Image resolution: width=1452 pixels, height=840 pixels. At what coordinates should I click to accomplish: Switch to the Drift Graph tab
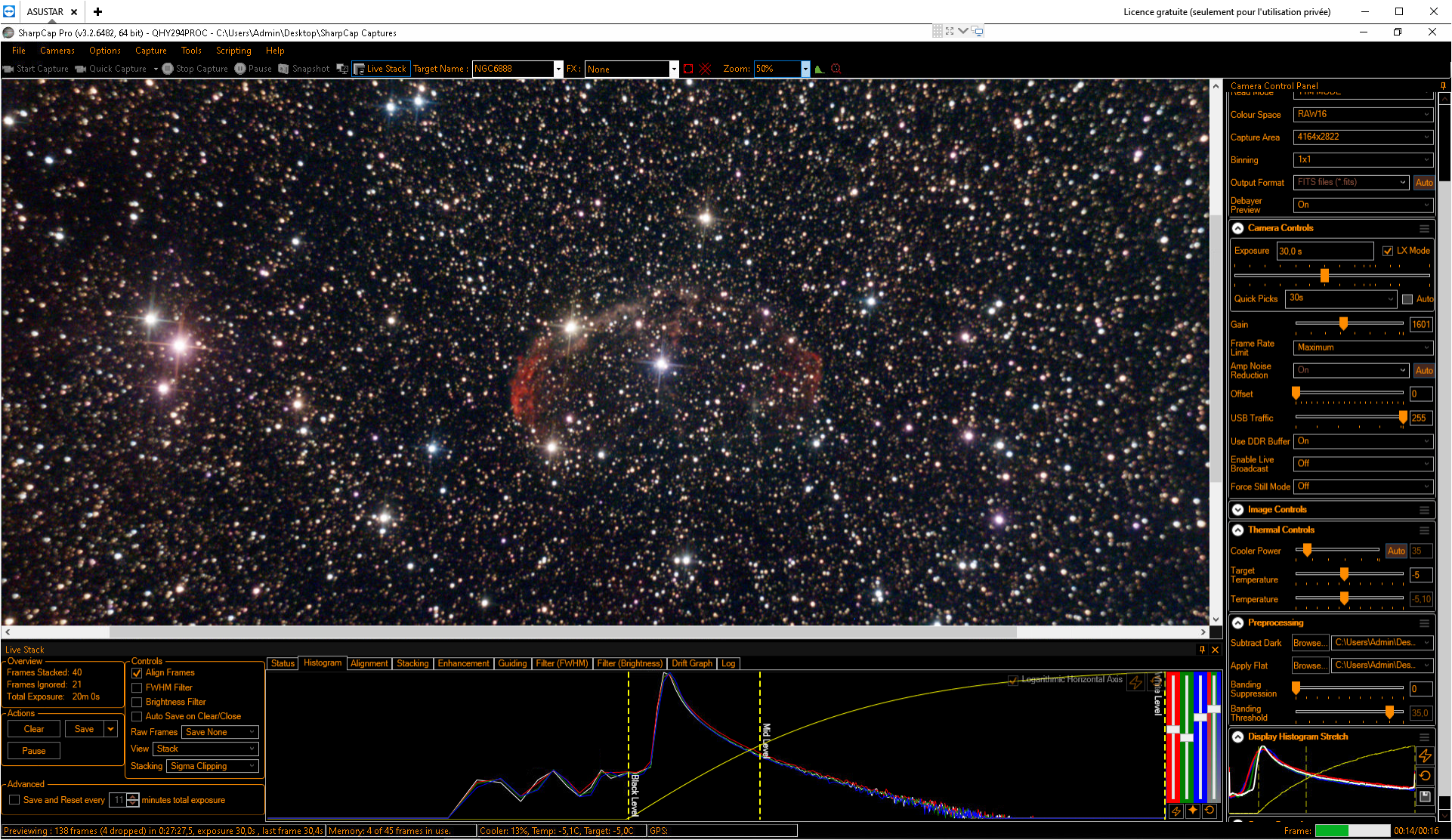pos(692,663)
